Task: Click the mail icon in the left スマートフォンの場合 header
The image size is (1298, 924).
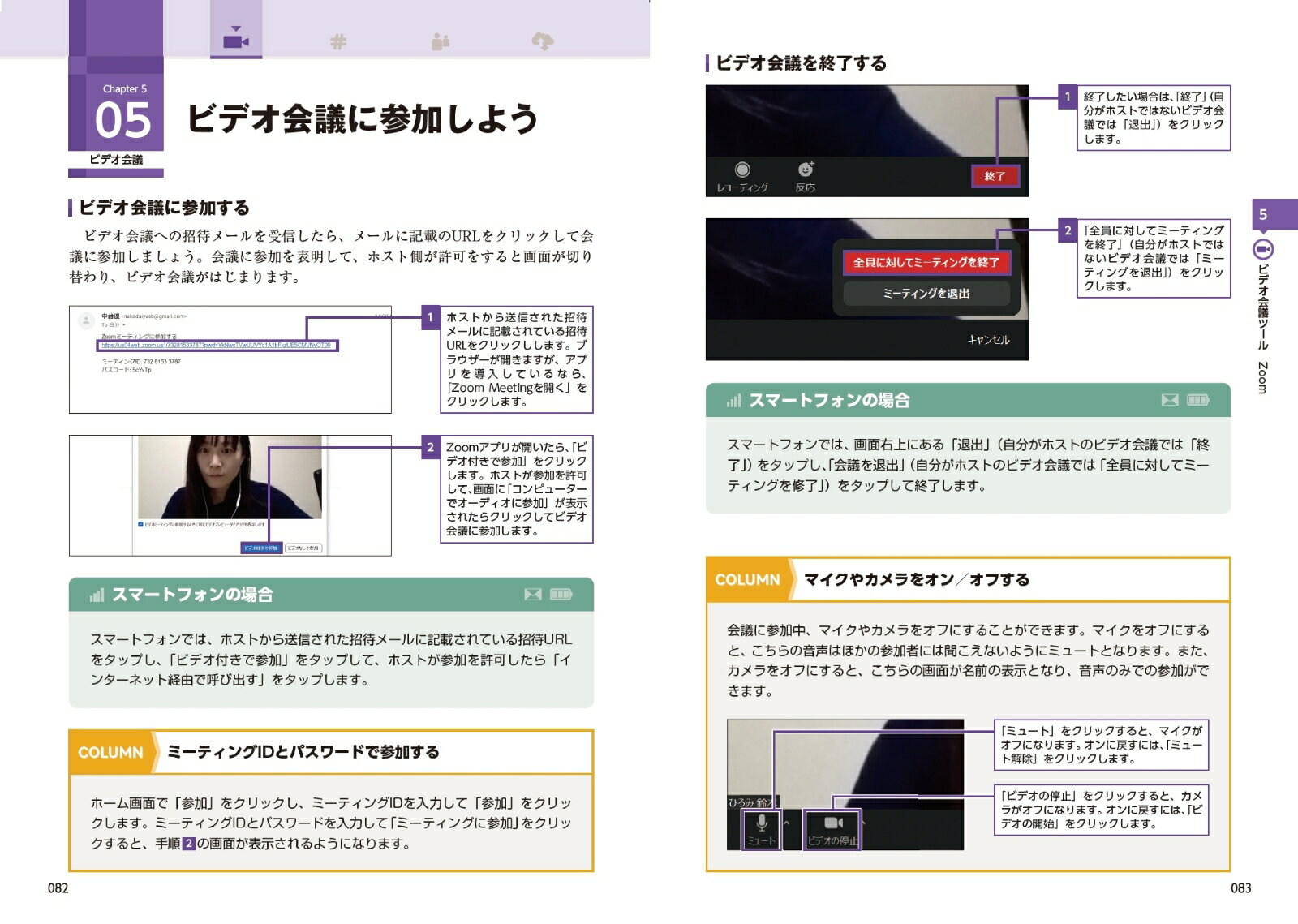Action: 533,595
